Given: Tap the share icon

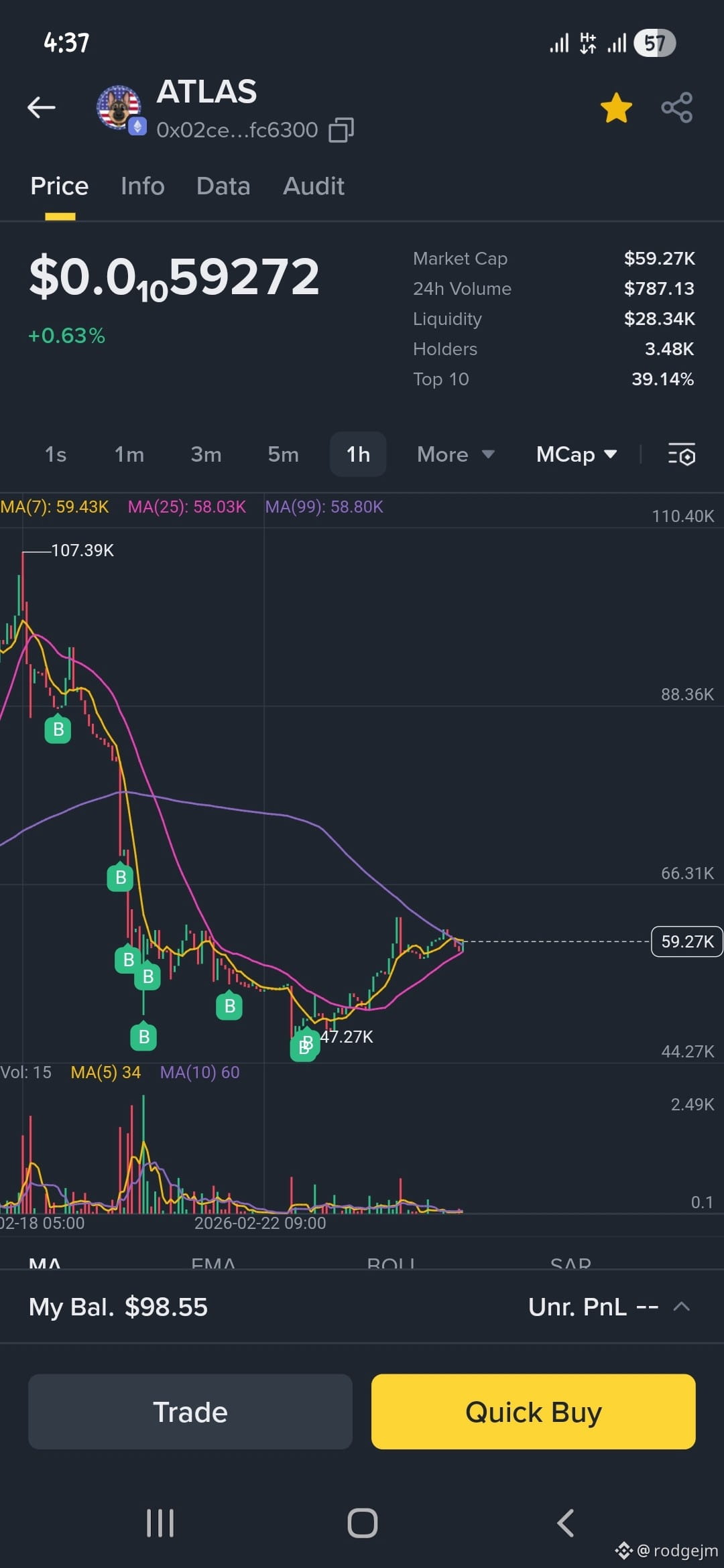Looking at the screenshot, I should [676, 107].
